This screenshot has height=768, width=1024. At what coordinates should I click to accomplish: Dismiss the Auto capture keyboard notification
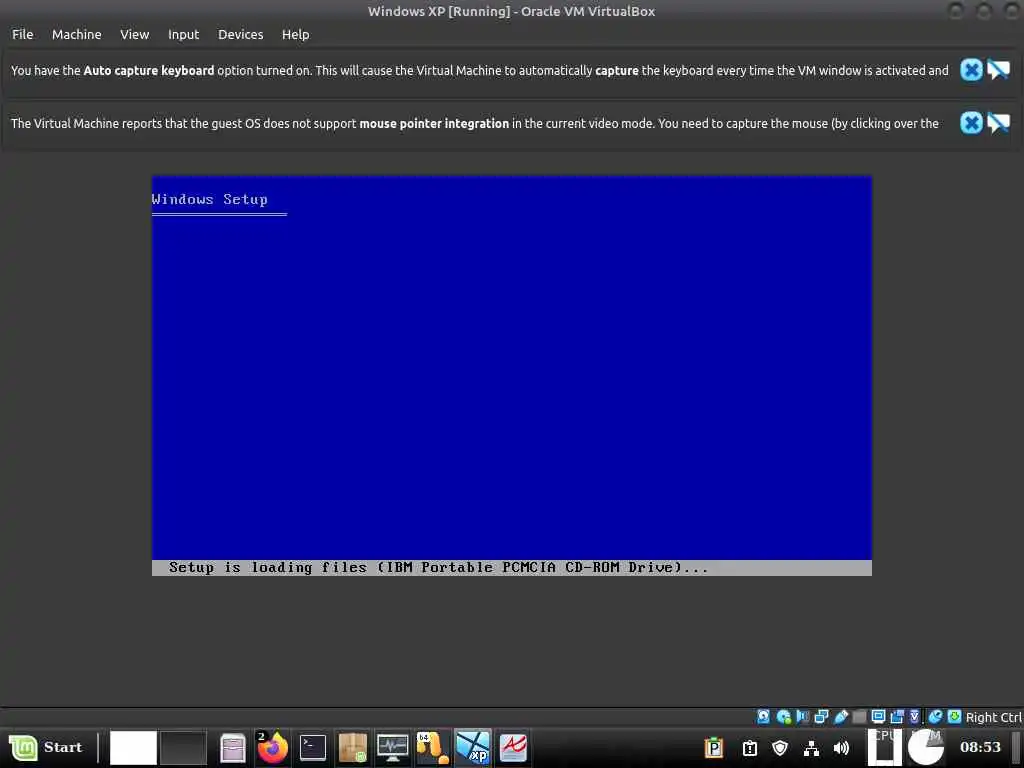pos(971,70)
